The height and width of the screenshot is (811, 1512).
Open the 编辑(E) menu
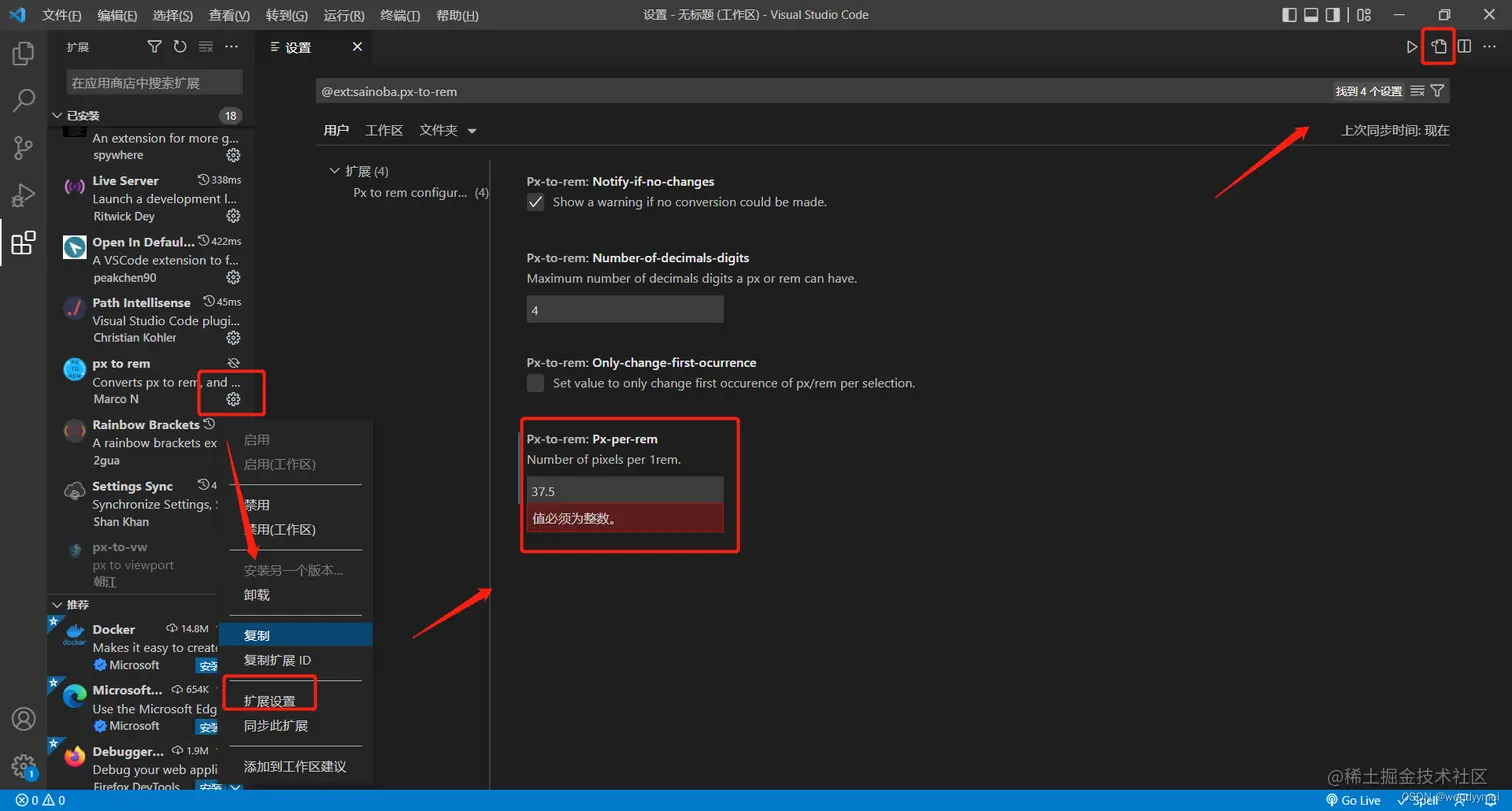pos(118,16)
